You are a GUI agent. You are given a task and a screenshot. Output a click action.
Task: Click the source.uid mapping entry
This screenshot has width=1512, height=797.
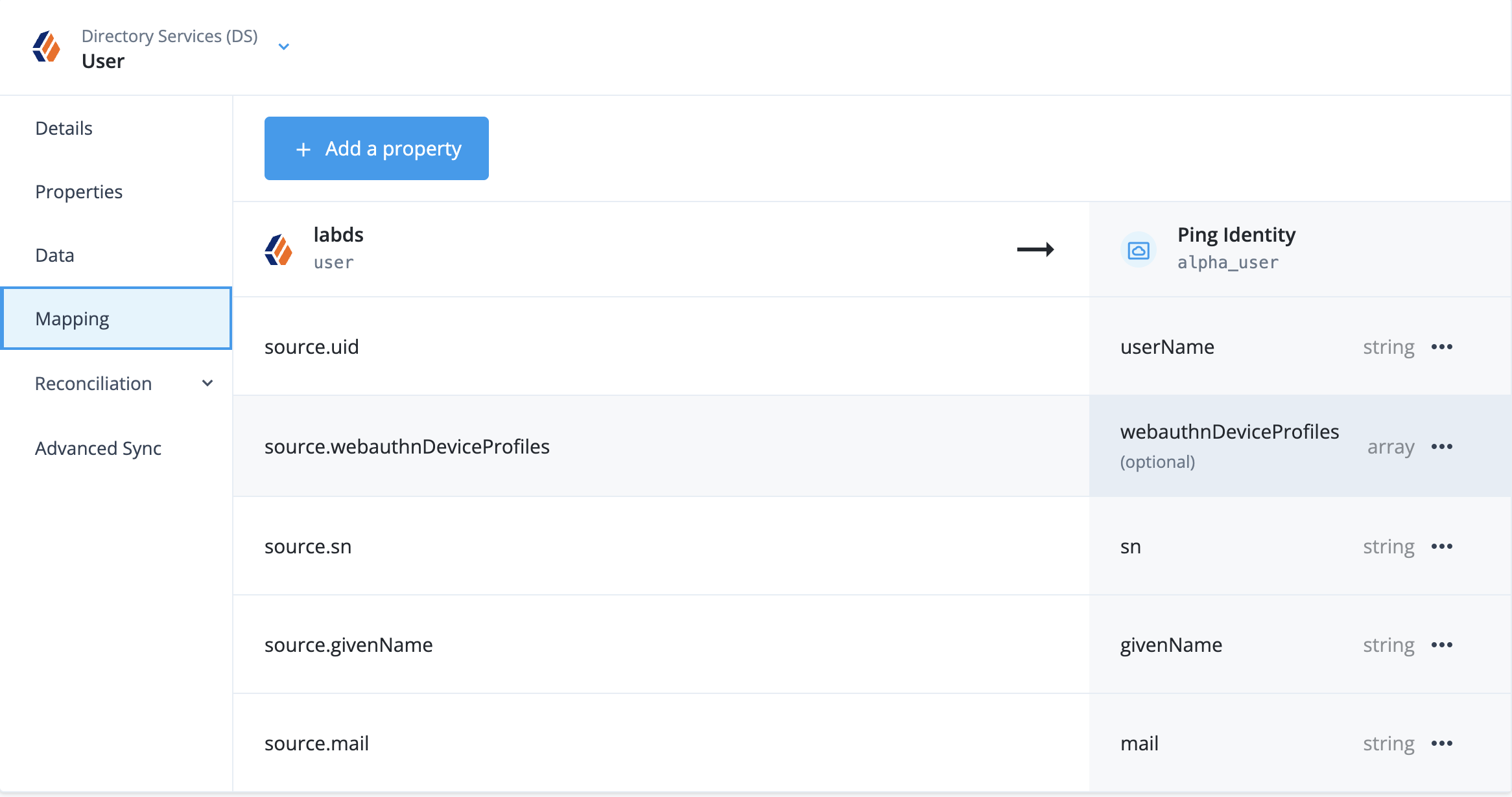click(x=311, y=347)
